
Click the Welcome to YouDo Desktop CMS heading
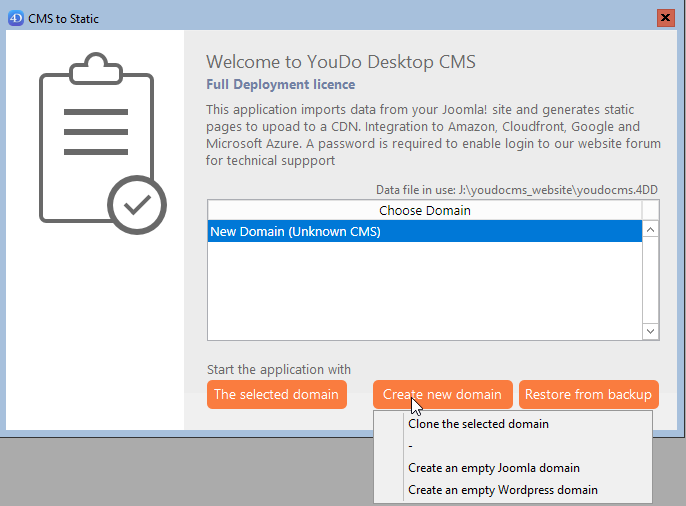click(341, 62)
